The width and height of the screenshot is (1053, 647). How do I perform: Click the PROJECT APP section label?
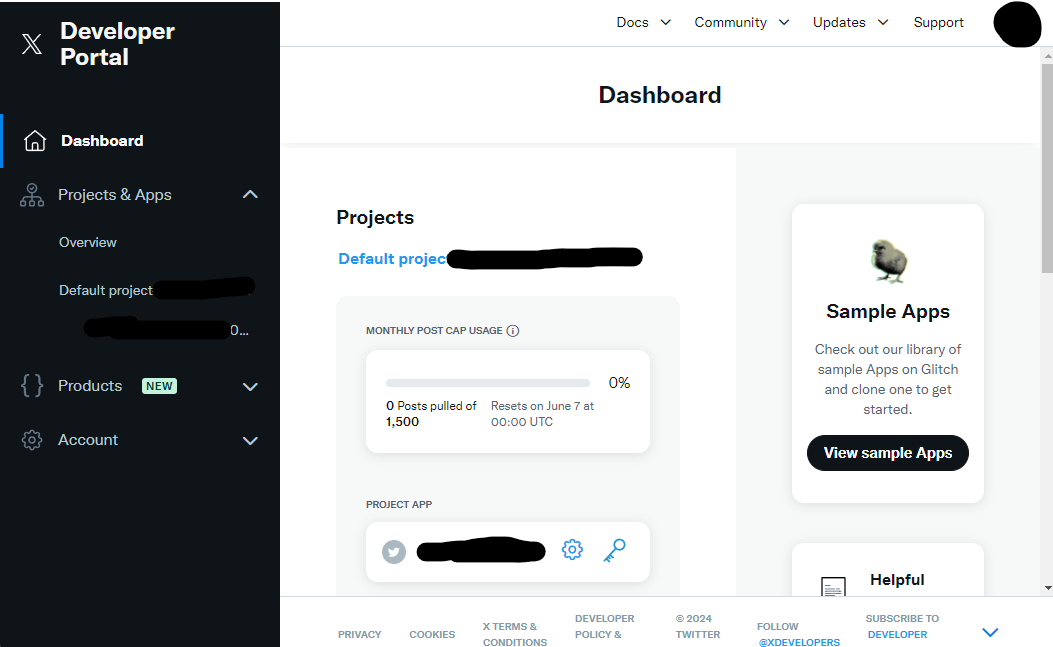click(399, 505)
